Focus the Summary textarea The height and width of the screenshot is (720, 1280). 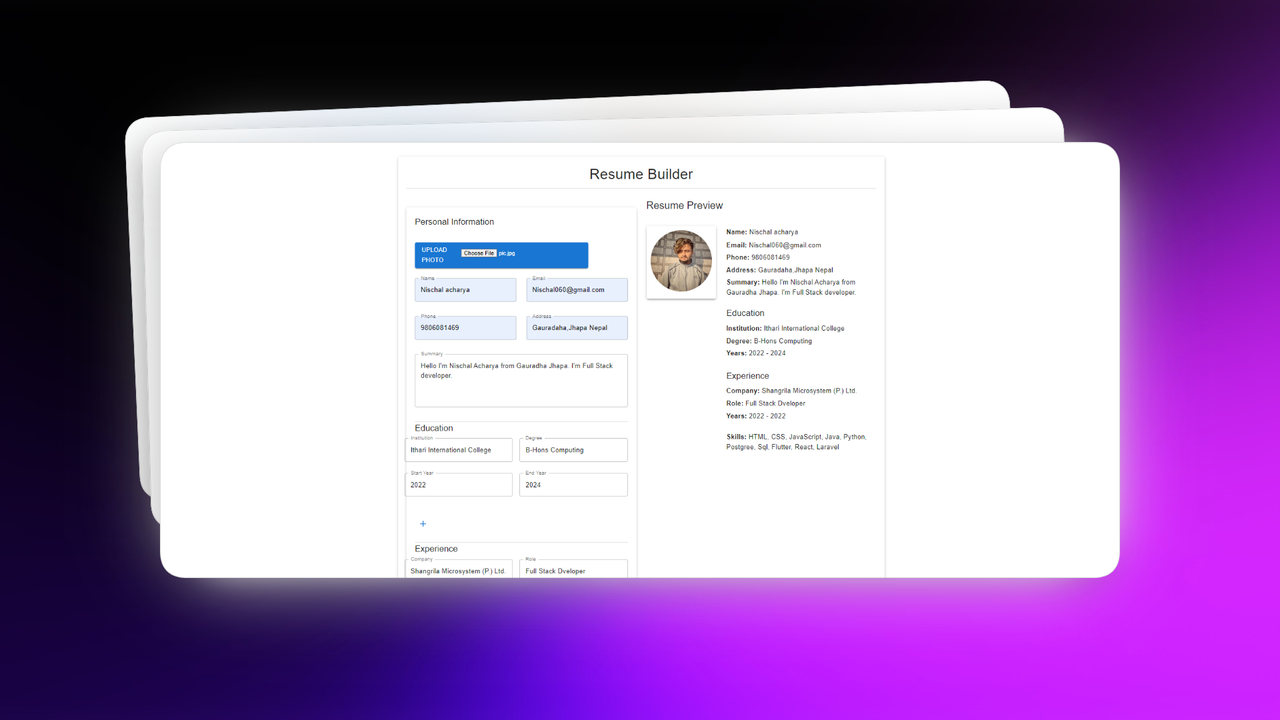(x=521, y=380)
